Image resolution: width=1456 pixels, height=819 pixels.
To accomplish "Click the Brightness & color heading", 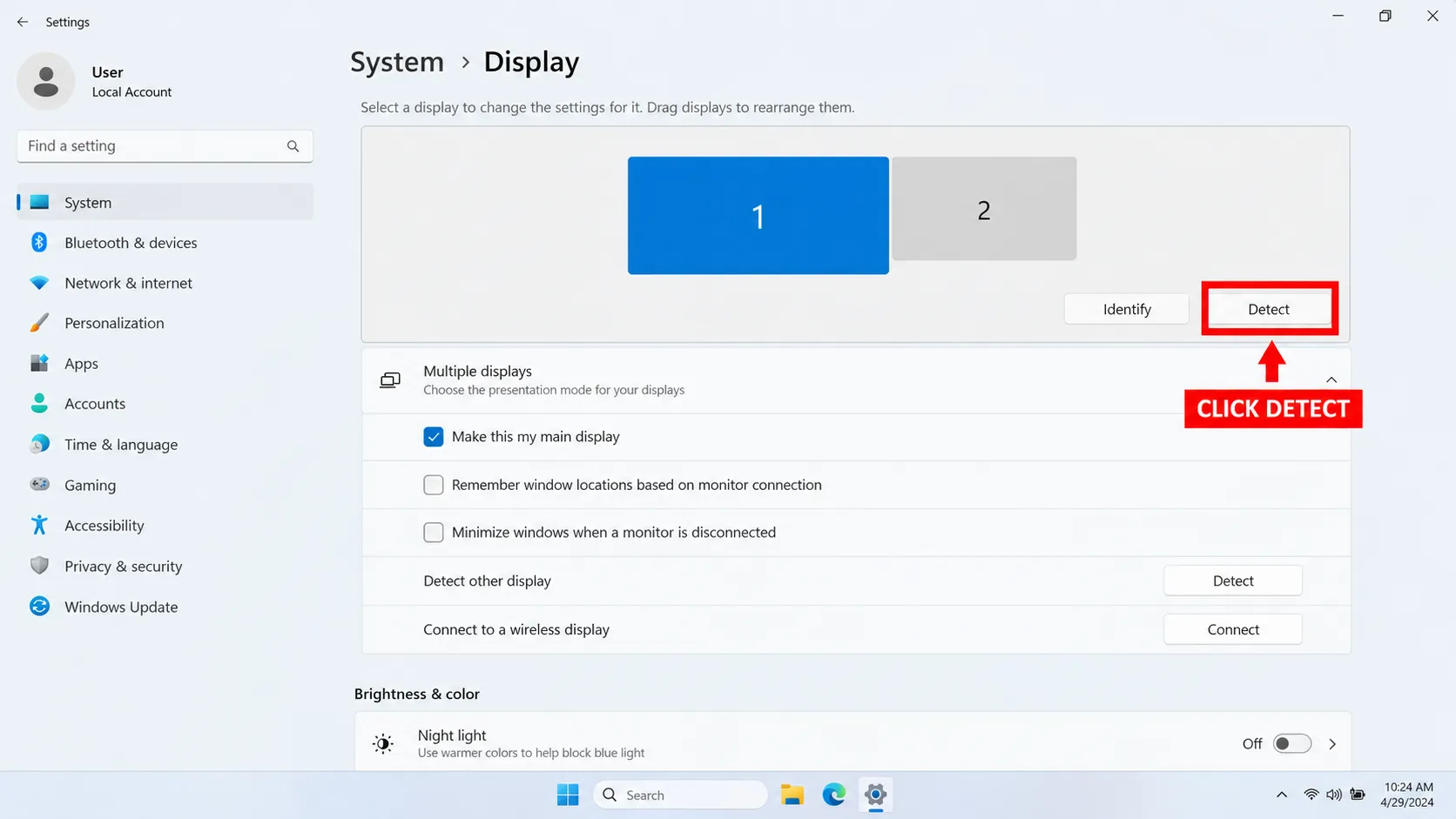I will pyautogui.click(x=417, y=694).
